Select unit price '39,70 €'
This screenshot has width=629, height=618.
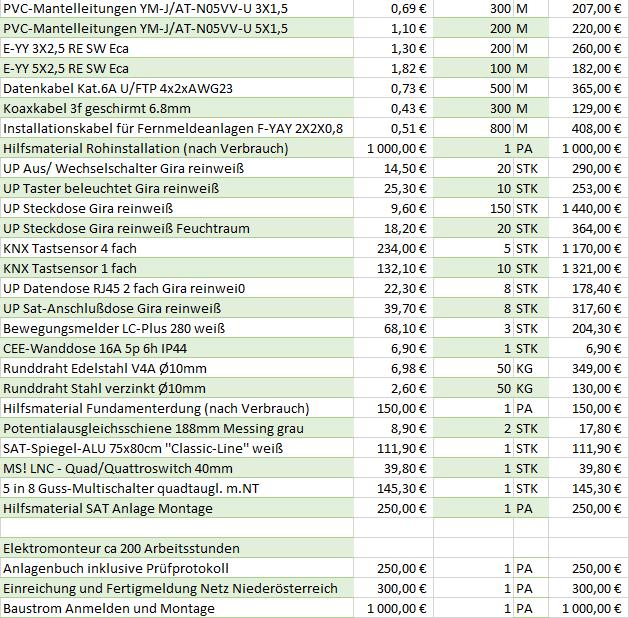[405, 308]
